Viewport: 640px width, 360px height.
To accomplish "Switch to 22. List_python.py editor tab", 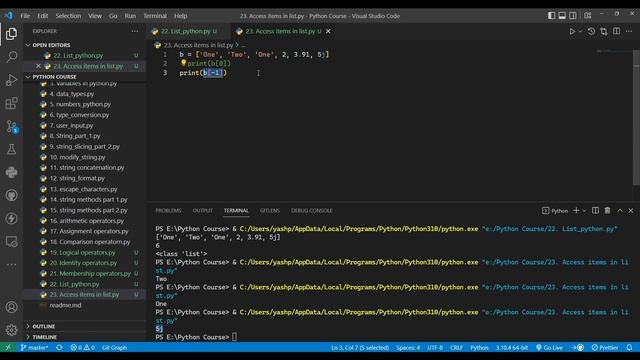I will point(189,31).
